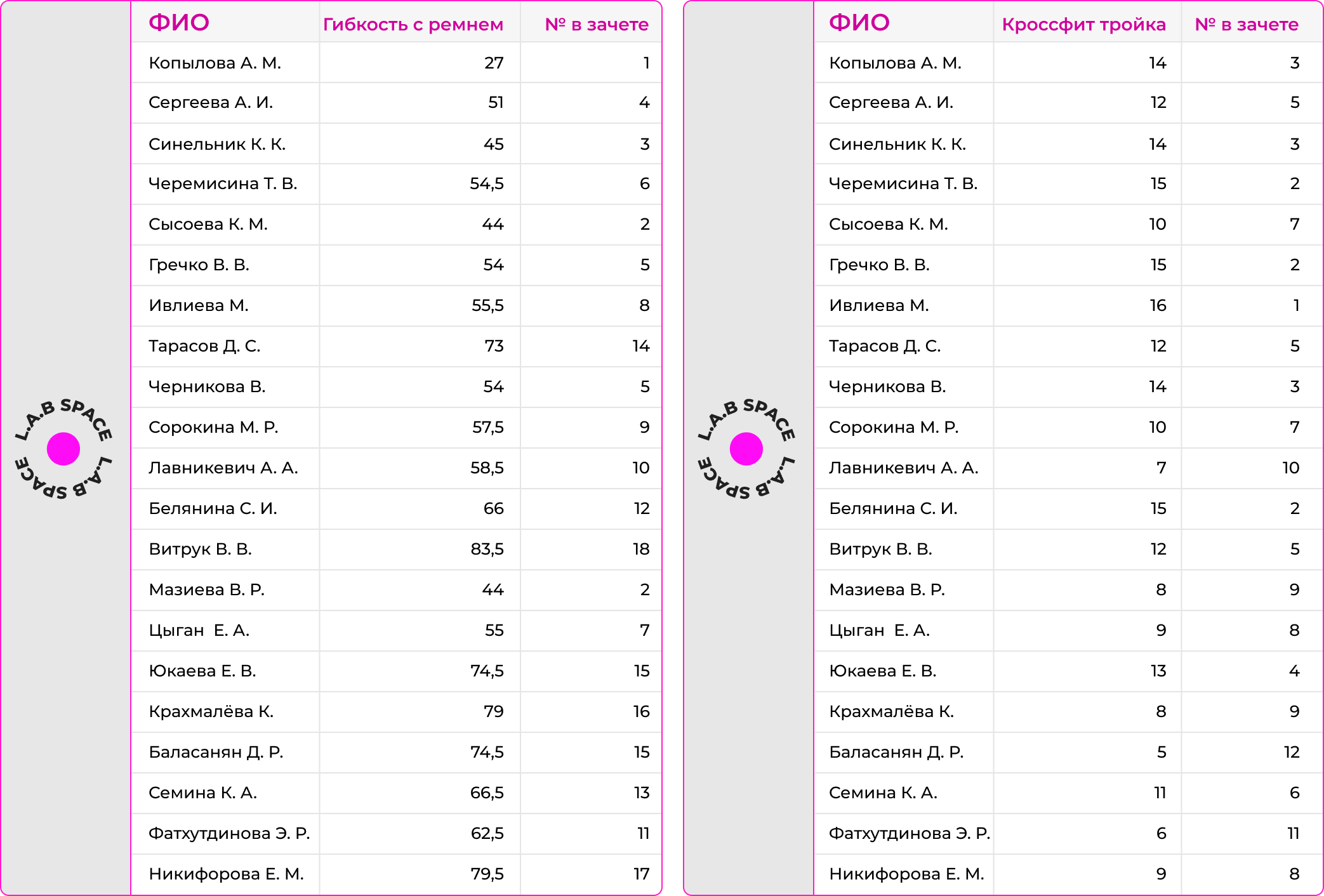The width and height of the screenshot is (1324, 896).
Task: Click the right L.A.B SPACE circular logo
Action: point(746,449)
